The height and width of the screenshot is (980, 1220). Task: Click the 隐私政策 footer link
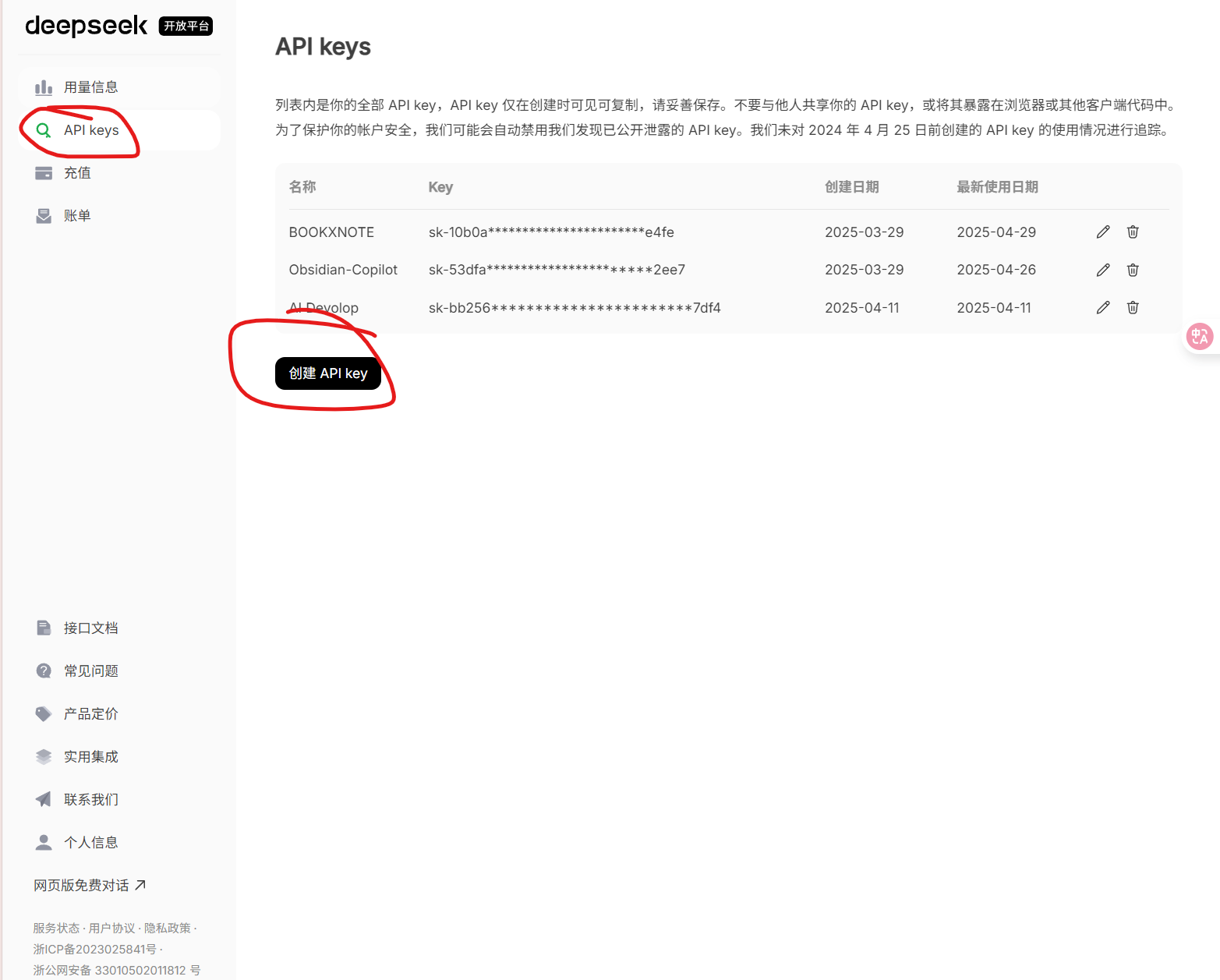(168, 928)
